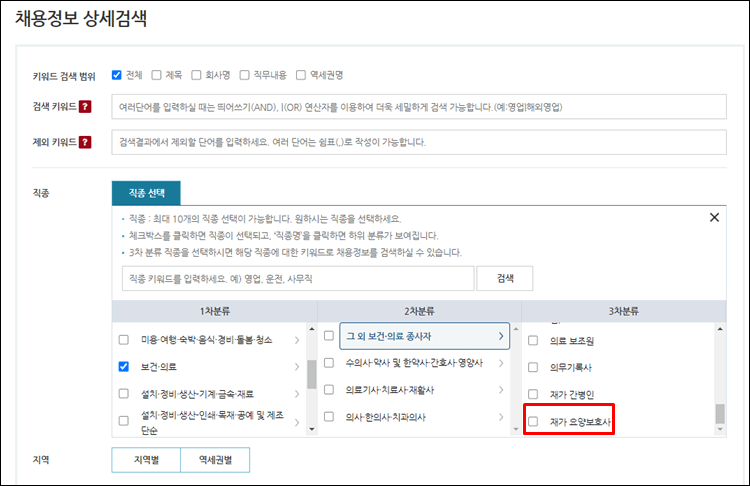Check the 재가 요양보호사 checkbox

point(533,422)
